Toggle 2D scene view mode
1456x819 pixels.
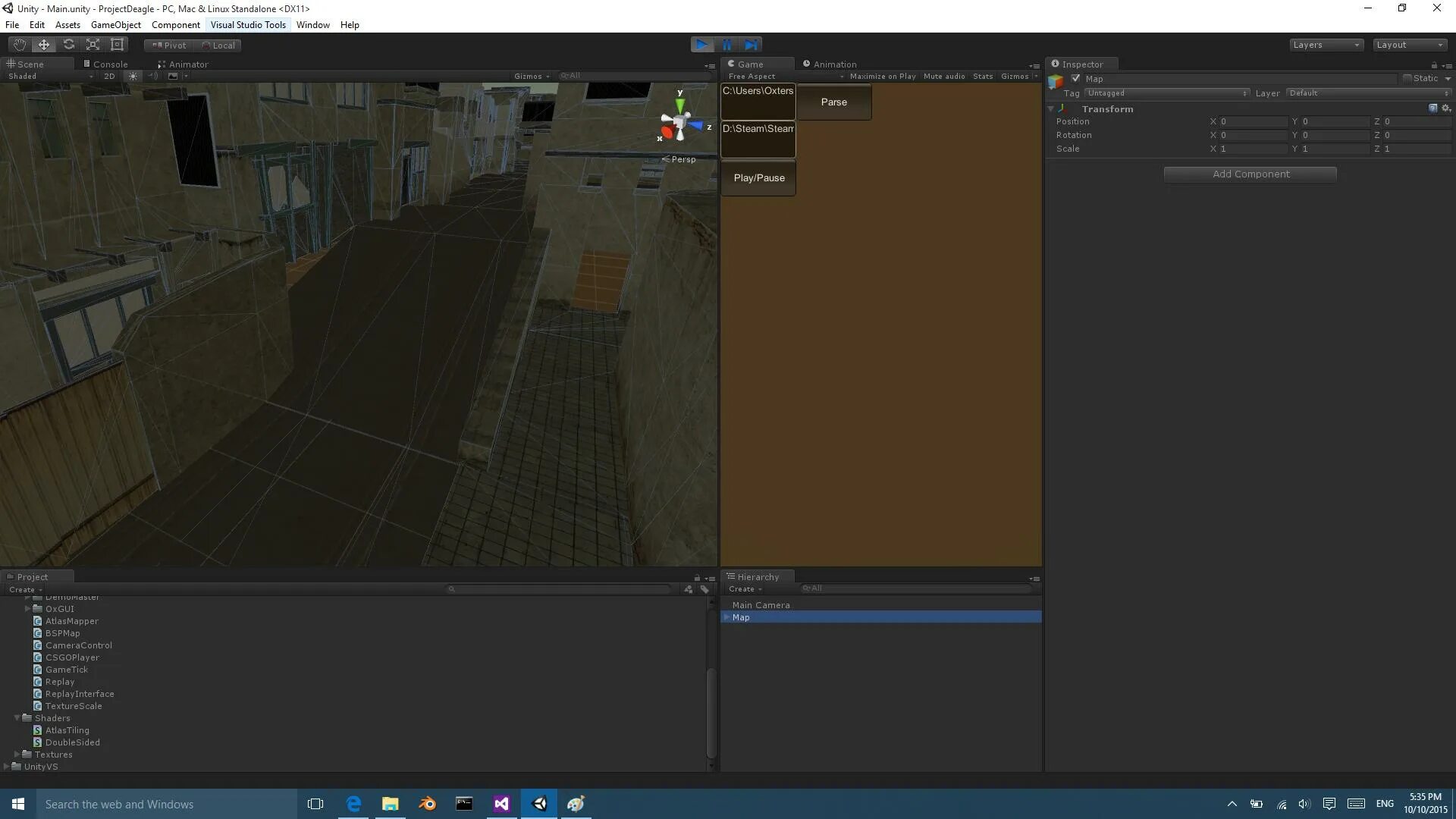coord(109,76)
